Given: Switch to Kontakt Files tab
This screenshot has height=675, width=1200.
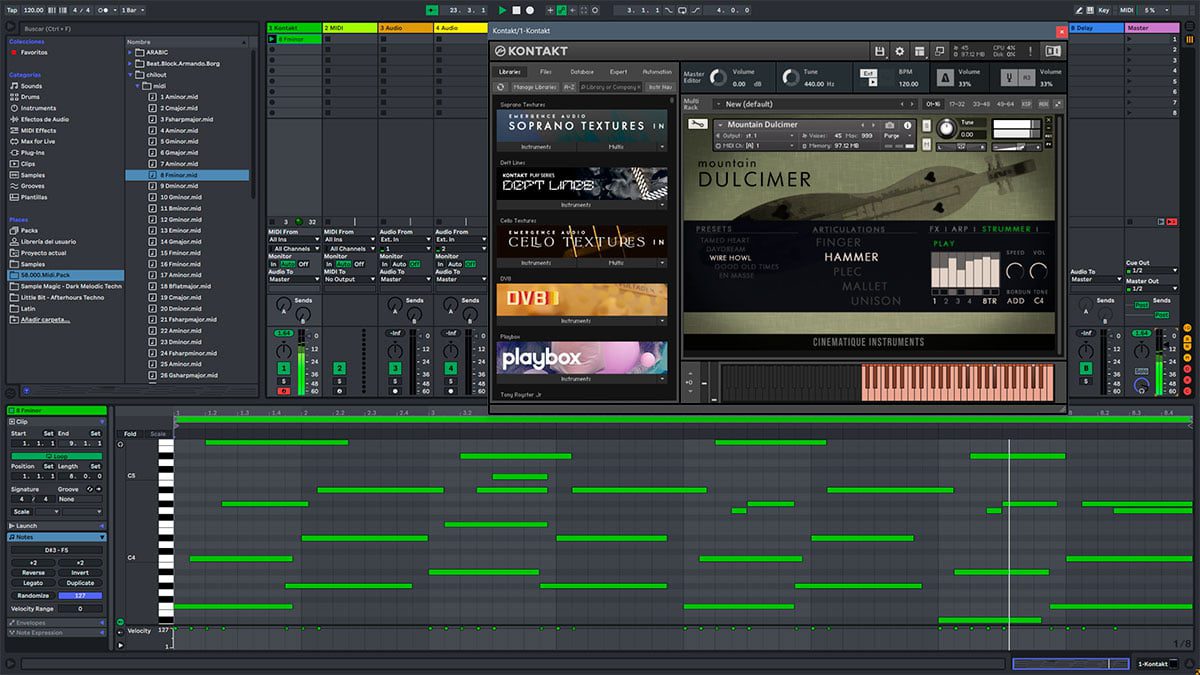Looking at the screenshot, I should point(545,72).
